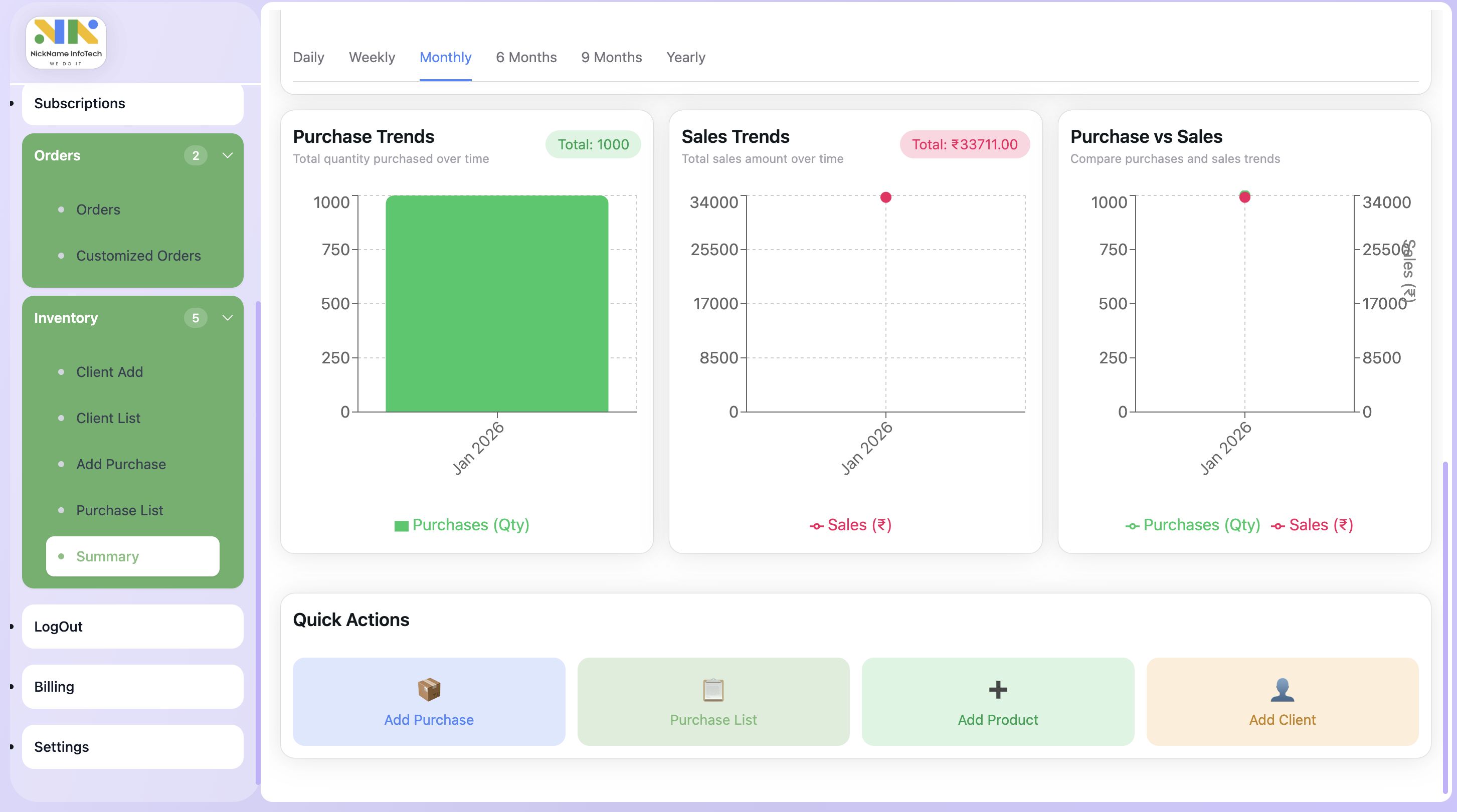The image size is (1457, 812).
Task: Toggle Purchases (Qty) legend in Purchase Trends
Action: 462,525
